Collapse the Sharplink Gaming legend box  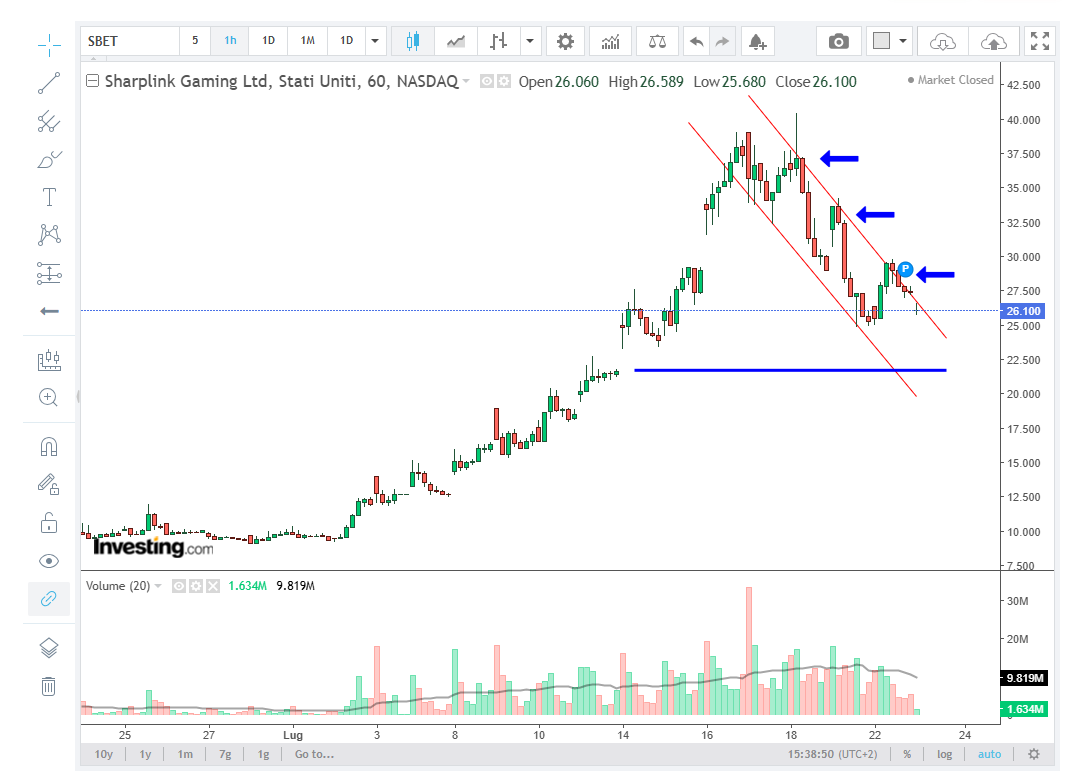(x=93, y=81)
